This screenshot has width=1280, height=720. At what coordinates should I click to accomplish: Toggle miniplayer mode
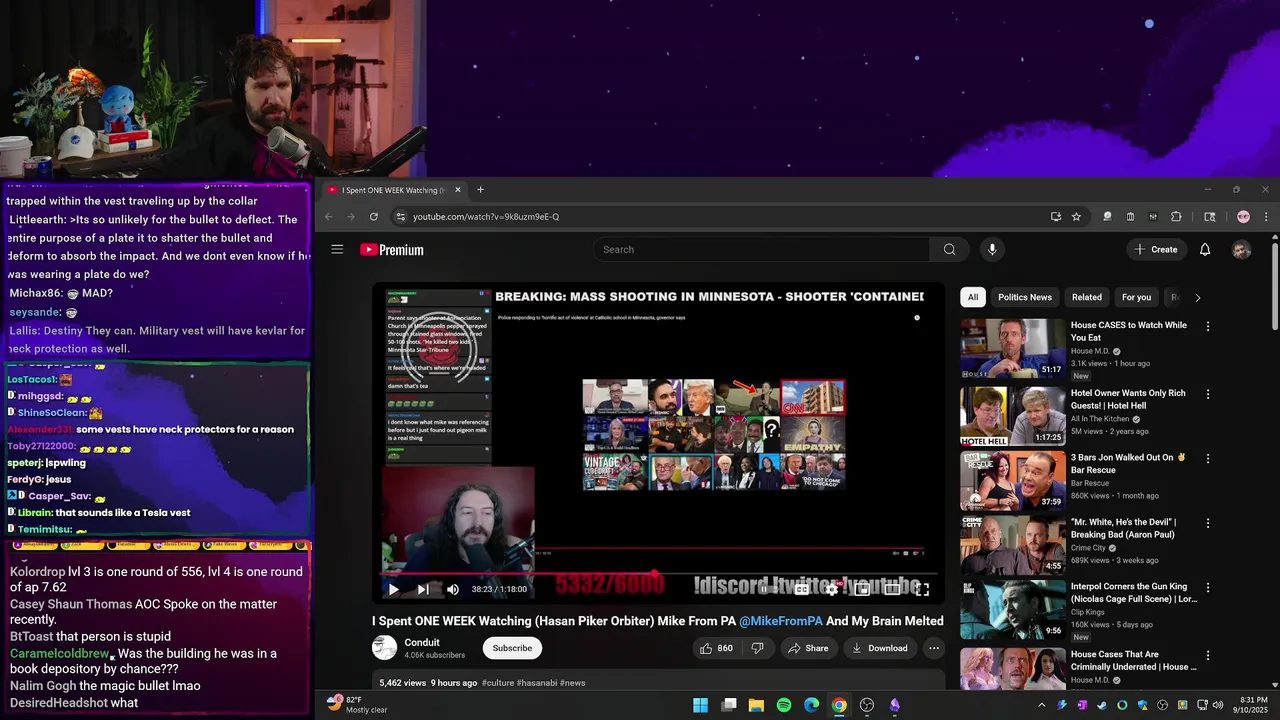(x=862, y=590)
